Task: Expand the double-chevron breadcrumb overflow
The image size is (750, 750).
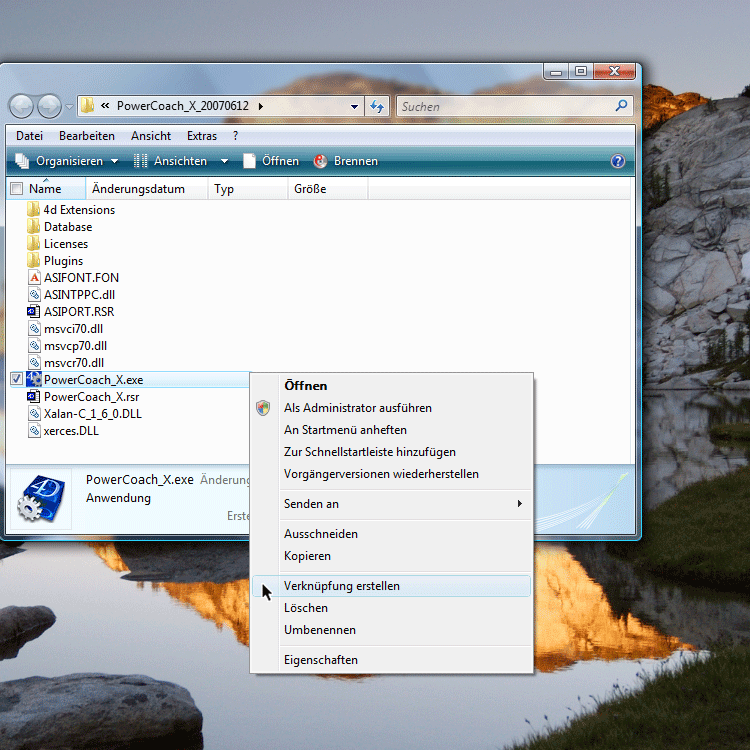Action: [x=105, y=106]
